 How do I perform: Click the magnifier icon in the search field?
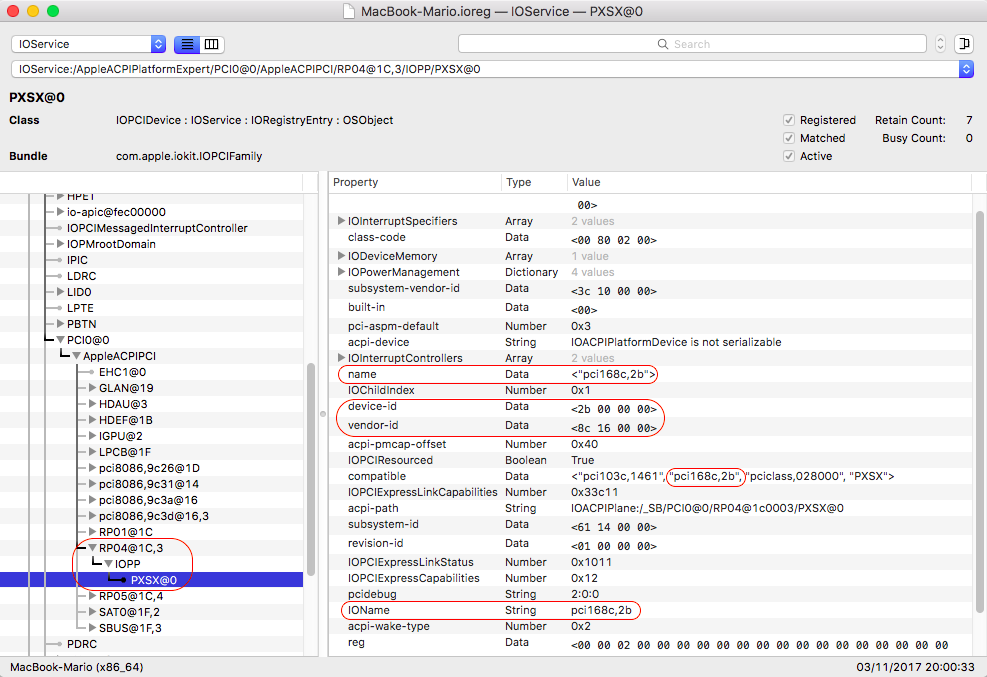point(662,44)
